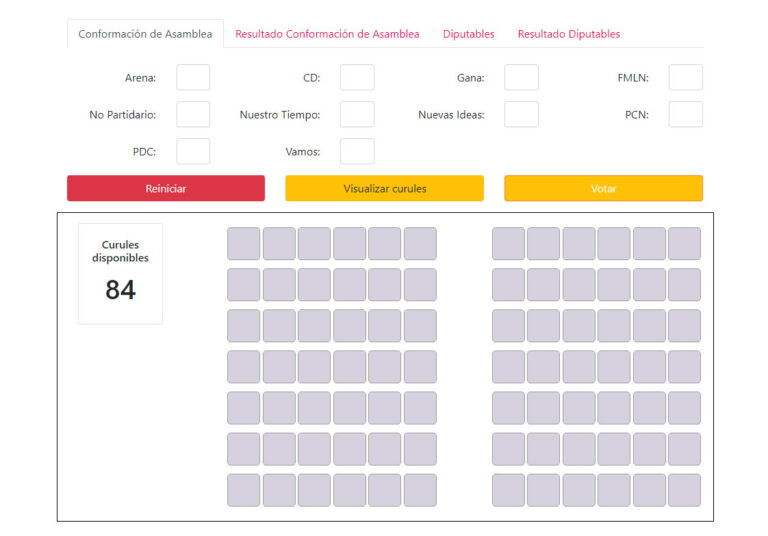Click the Curules disponibles 84 counter
This screenshot has height=536, width=768.
tap(120, 273)
